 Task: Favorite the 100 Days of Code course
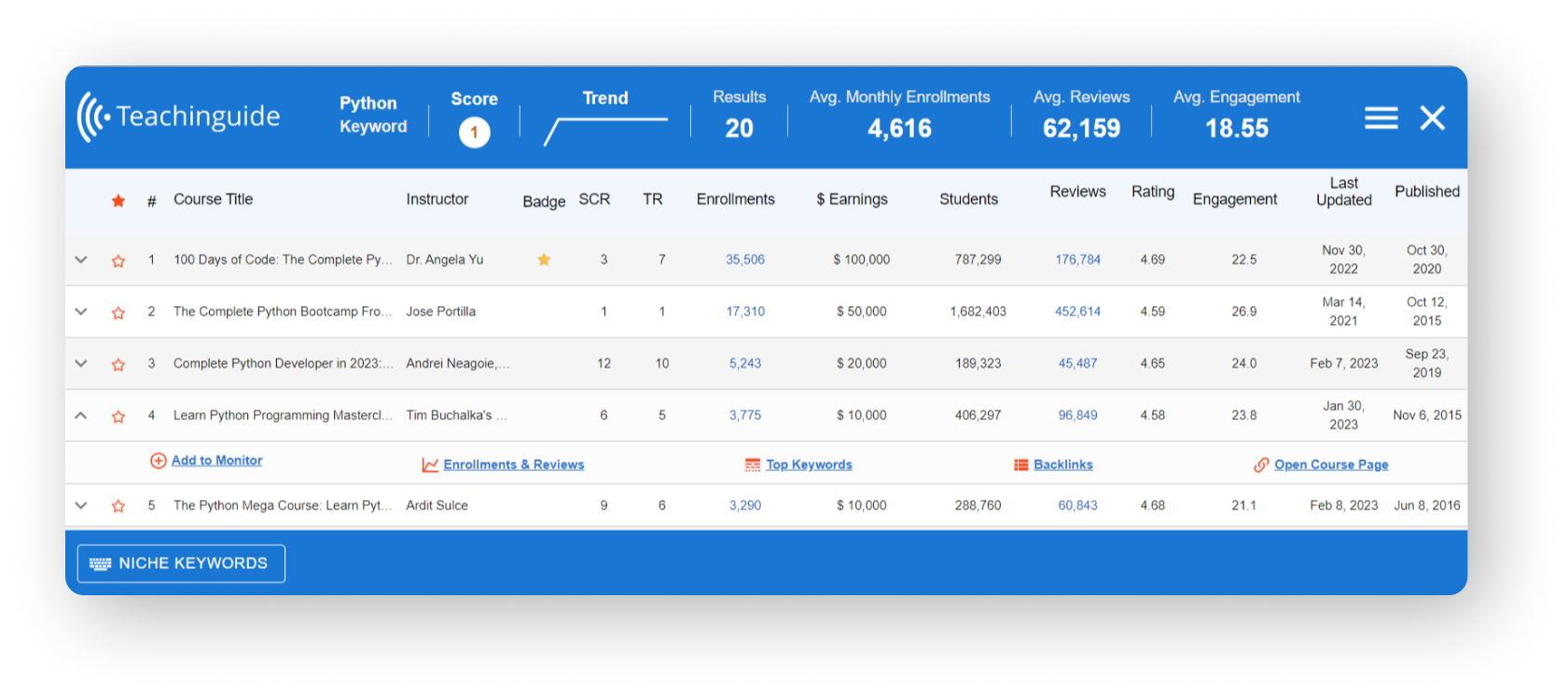coord(118,260)
